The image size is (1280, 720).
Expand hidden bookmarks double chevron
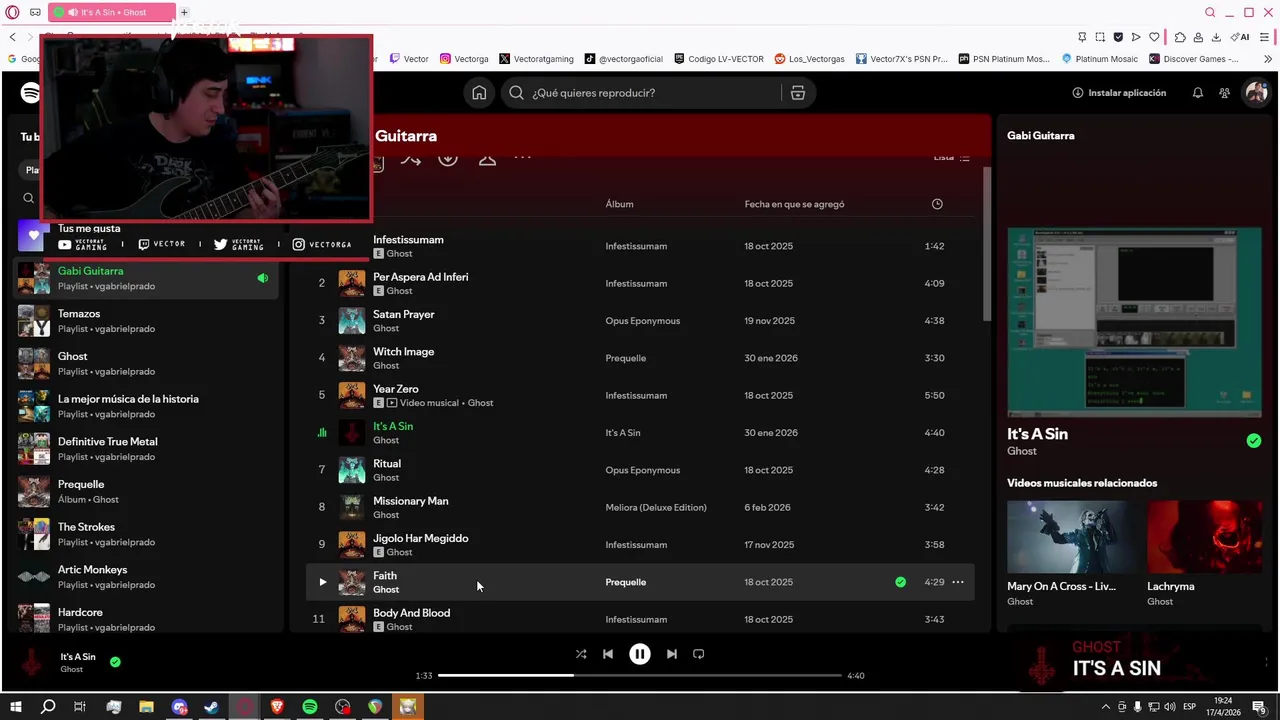1268,59
